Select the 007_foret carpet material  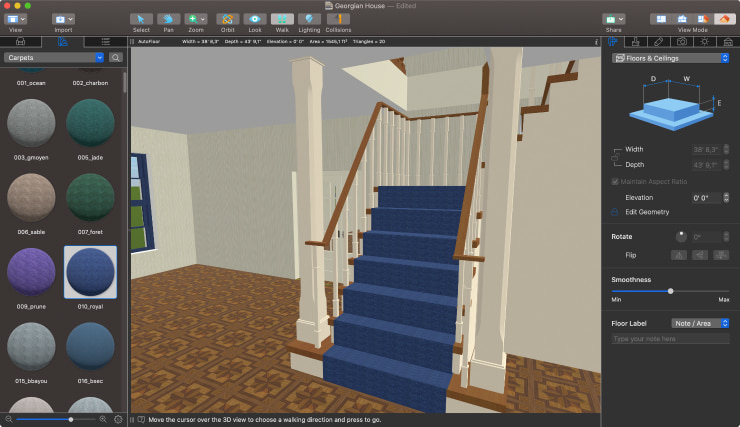click(x=90, y=198)
